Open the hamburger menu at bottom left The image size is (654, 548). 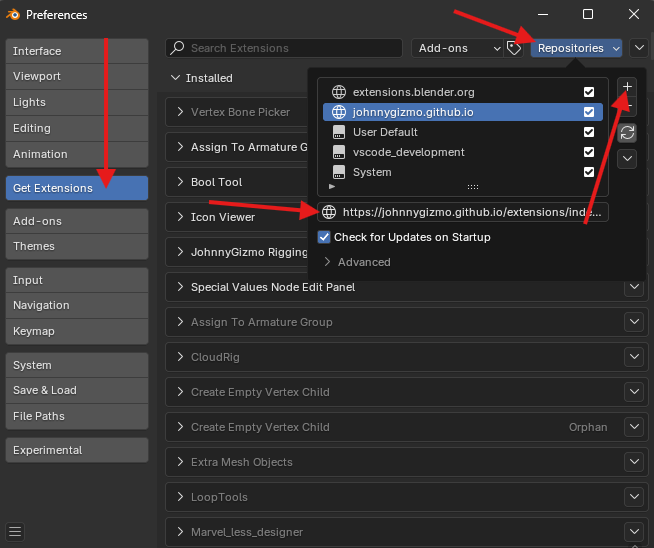tap(15, 532)
